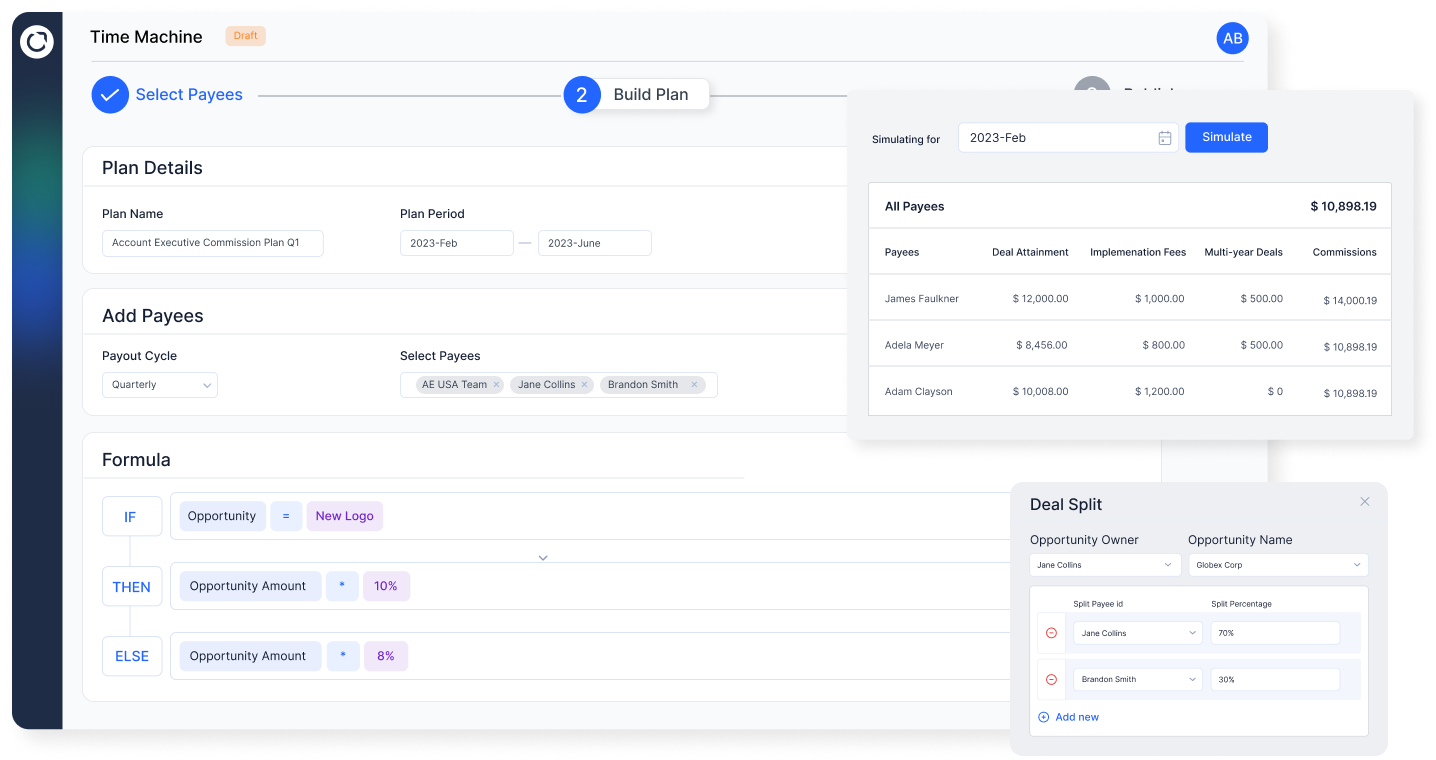
Task: Open the AB user avatar menu
Action: 1232,38
